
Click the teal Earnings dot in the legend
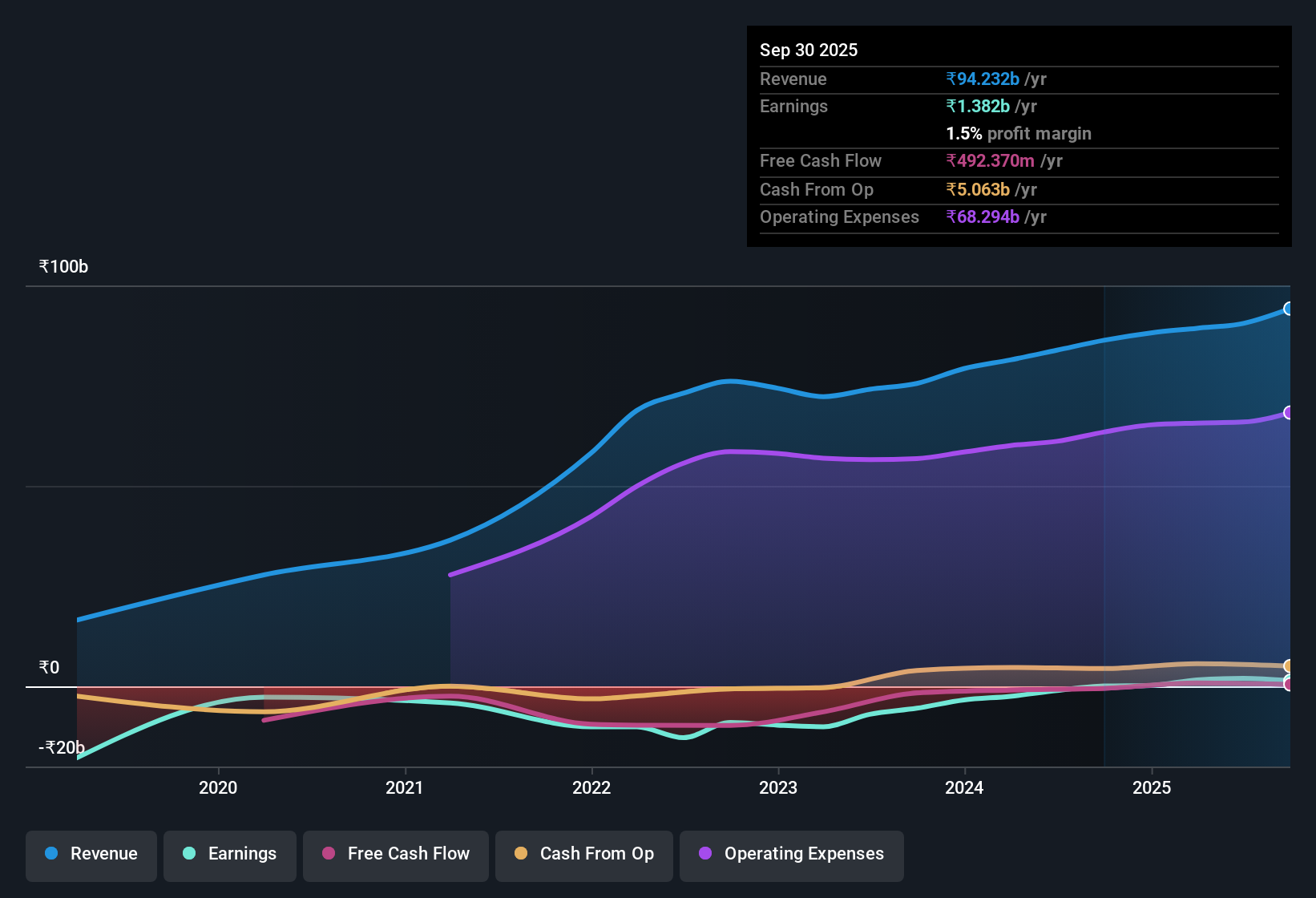189,854
